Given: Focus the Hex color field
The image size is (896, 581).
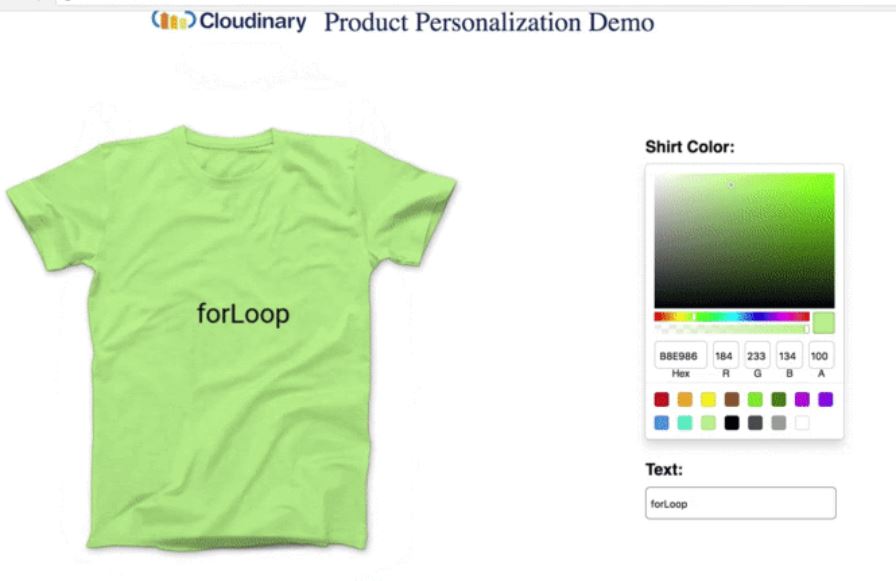Looking at the screenshot, I should [680, 355].
